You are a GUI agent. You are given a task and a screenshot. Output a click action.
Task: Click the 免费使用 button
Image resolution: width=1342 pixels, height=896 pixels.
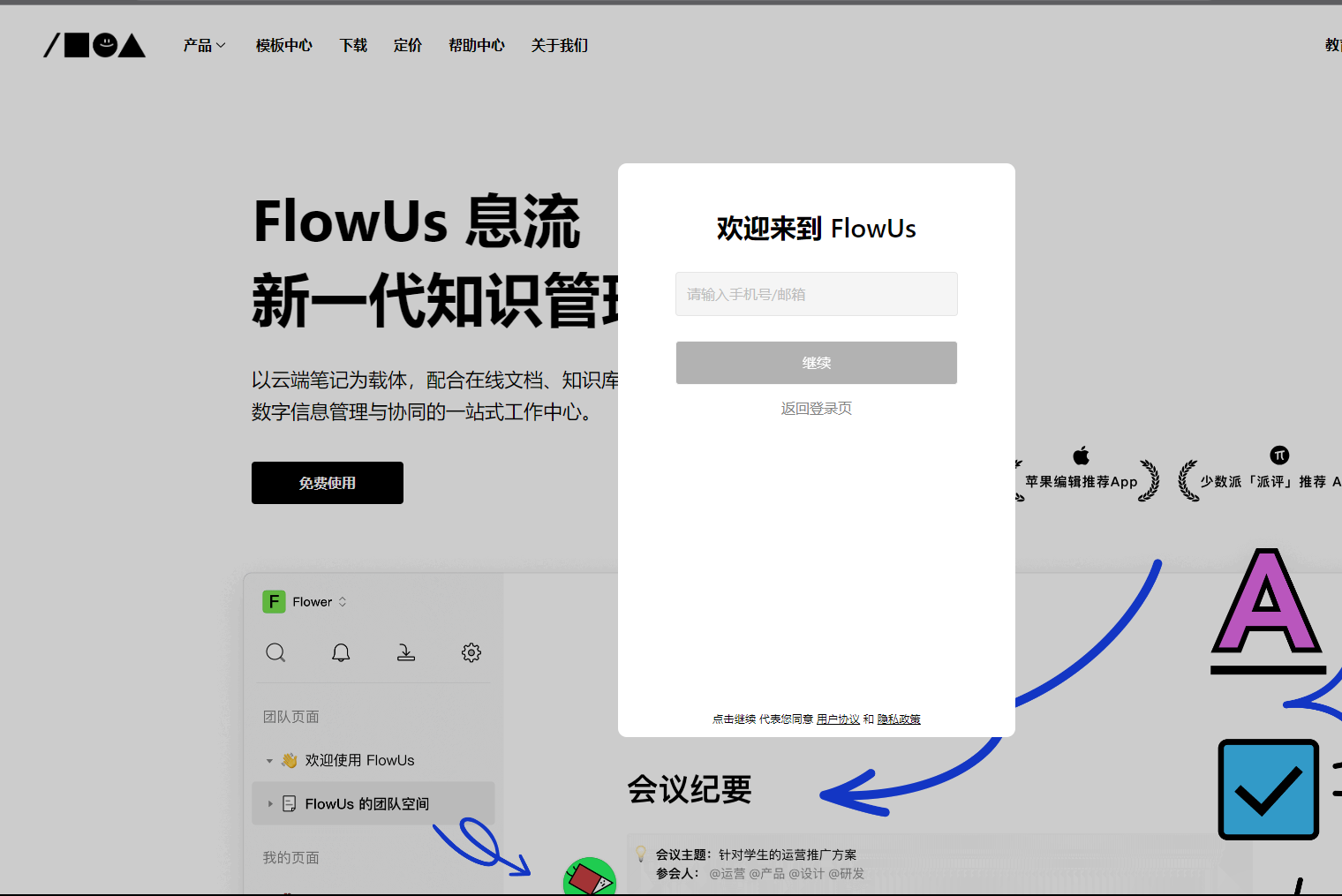click(x=327, y=483)
